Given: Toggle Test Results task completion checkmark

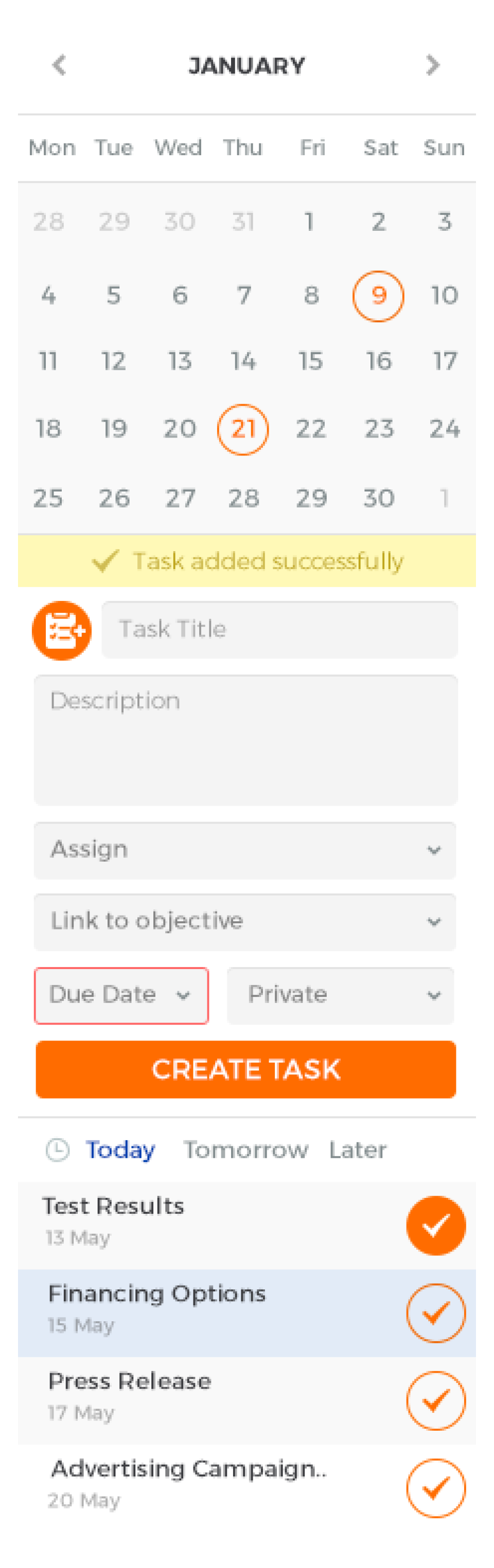Looking at the screenshot, I should [x=436, y=1225].
